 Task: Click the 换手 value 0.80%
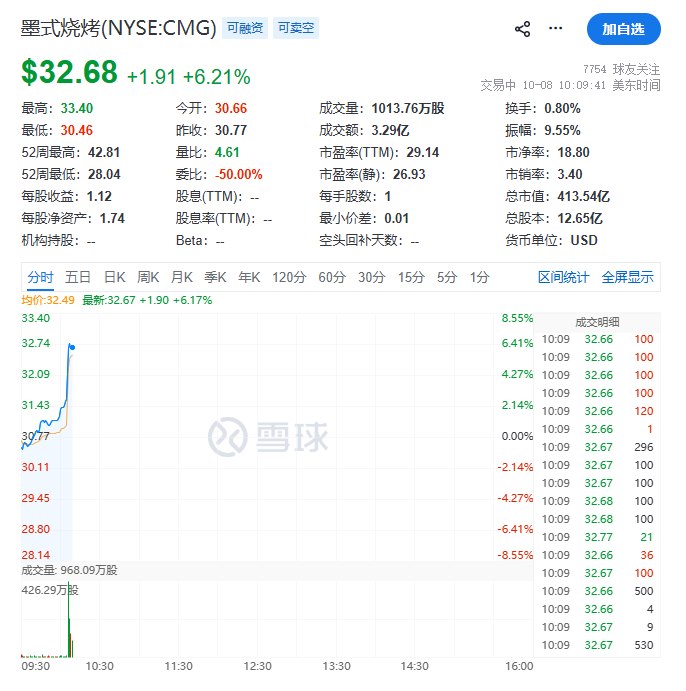[562, 108]
